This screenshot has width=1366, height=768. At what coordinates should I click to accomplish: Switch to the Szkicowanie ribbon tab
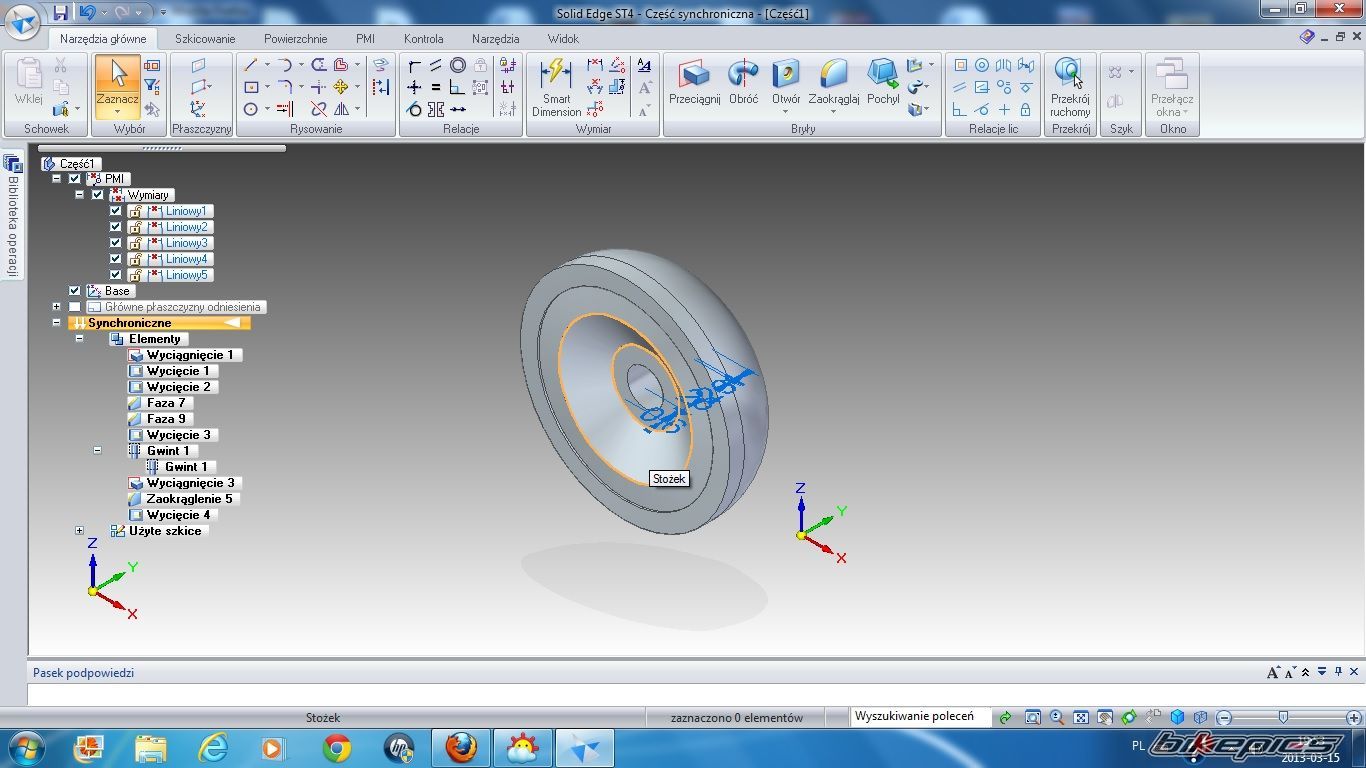tap(205, 39)
